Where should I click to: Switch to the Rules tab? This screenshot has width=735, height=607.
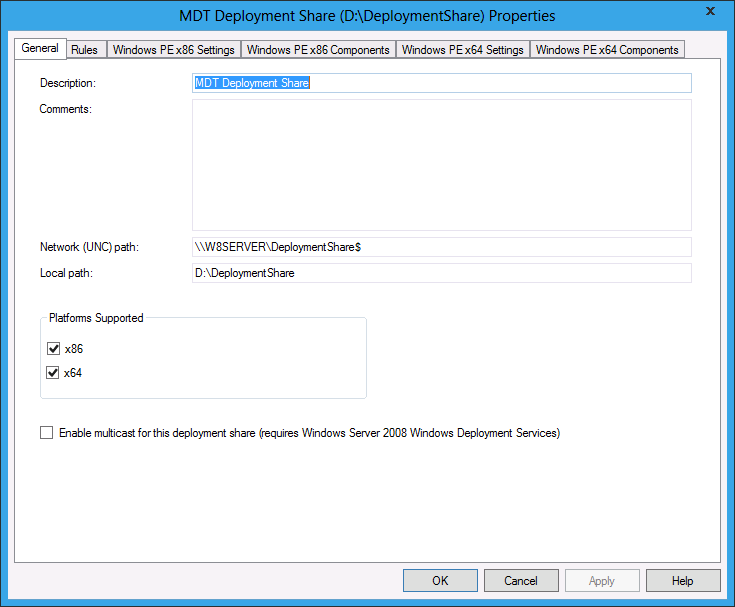tap(85, 50)
